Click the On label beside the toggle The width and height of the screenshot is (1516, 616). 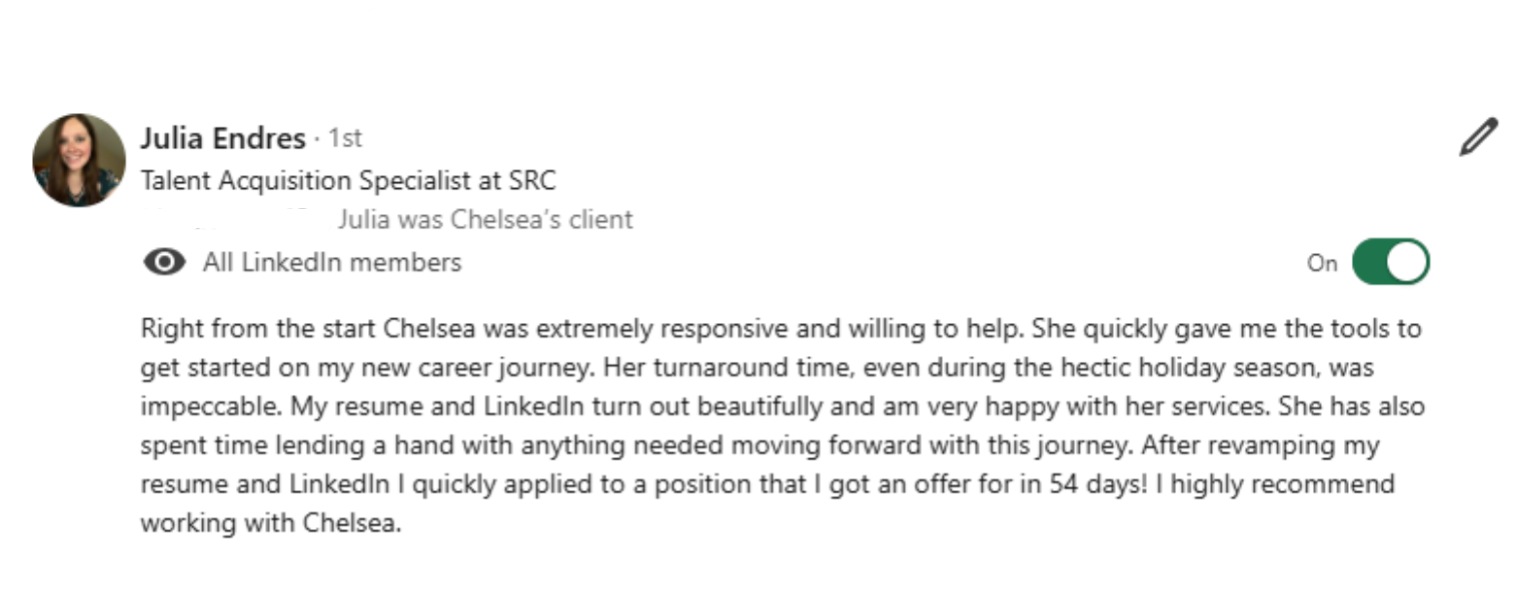(1321, 263)
